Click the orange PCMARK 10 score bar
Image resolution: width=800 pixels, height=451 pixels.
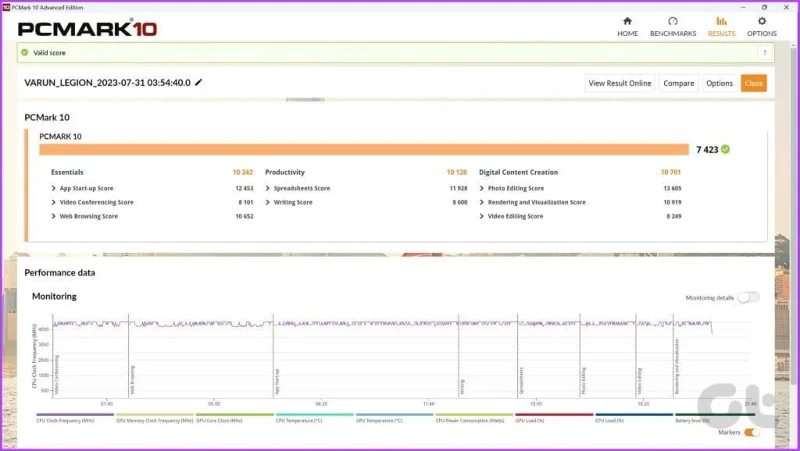tap(364, 149)
